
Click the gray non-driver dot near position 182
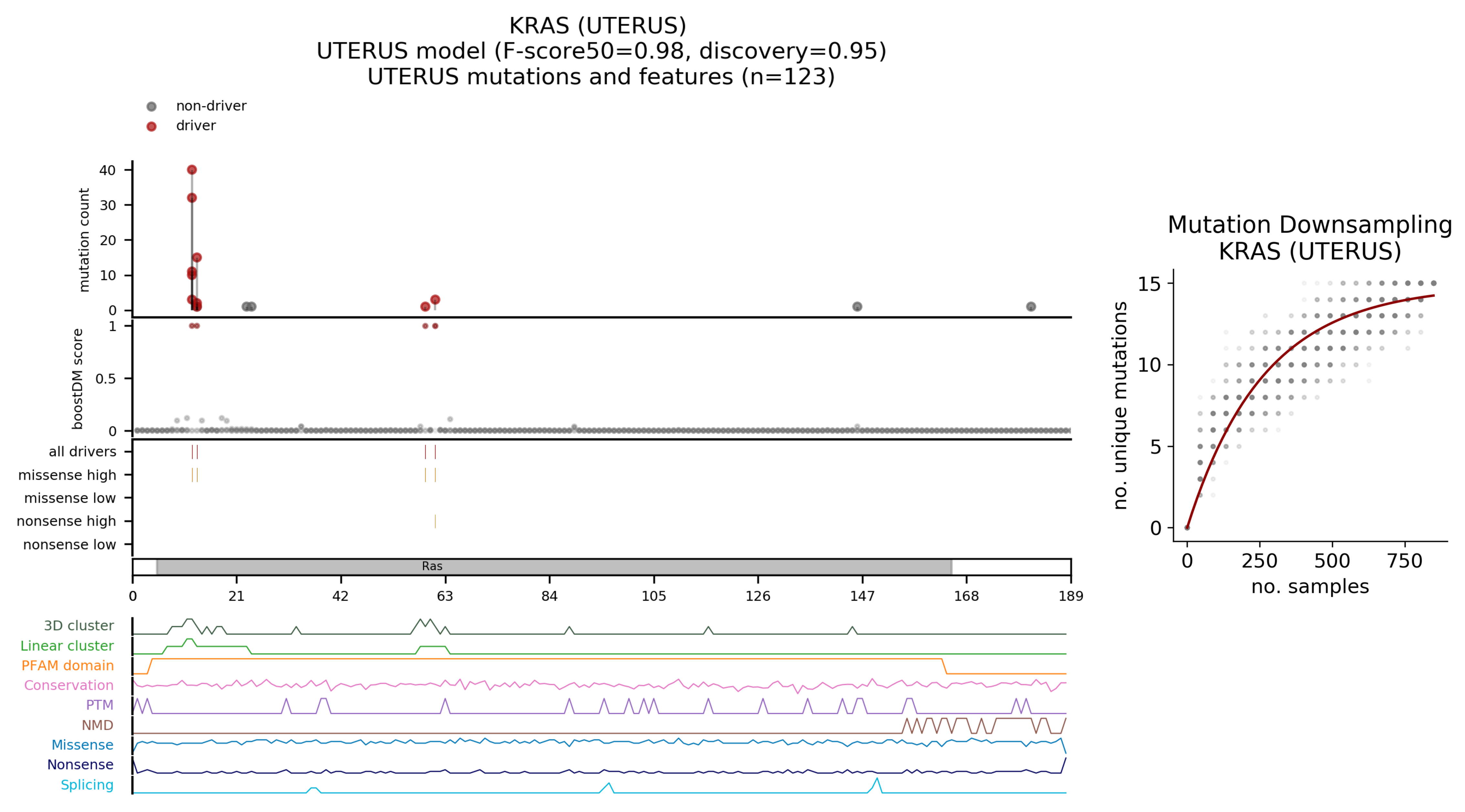pyautogui.click(x=1030, y=307)
